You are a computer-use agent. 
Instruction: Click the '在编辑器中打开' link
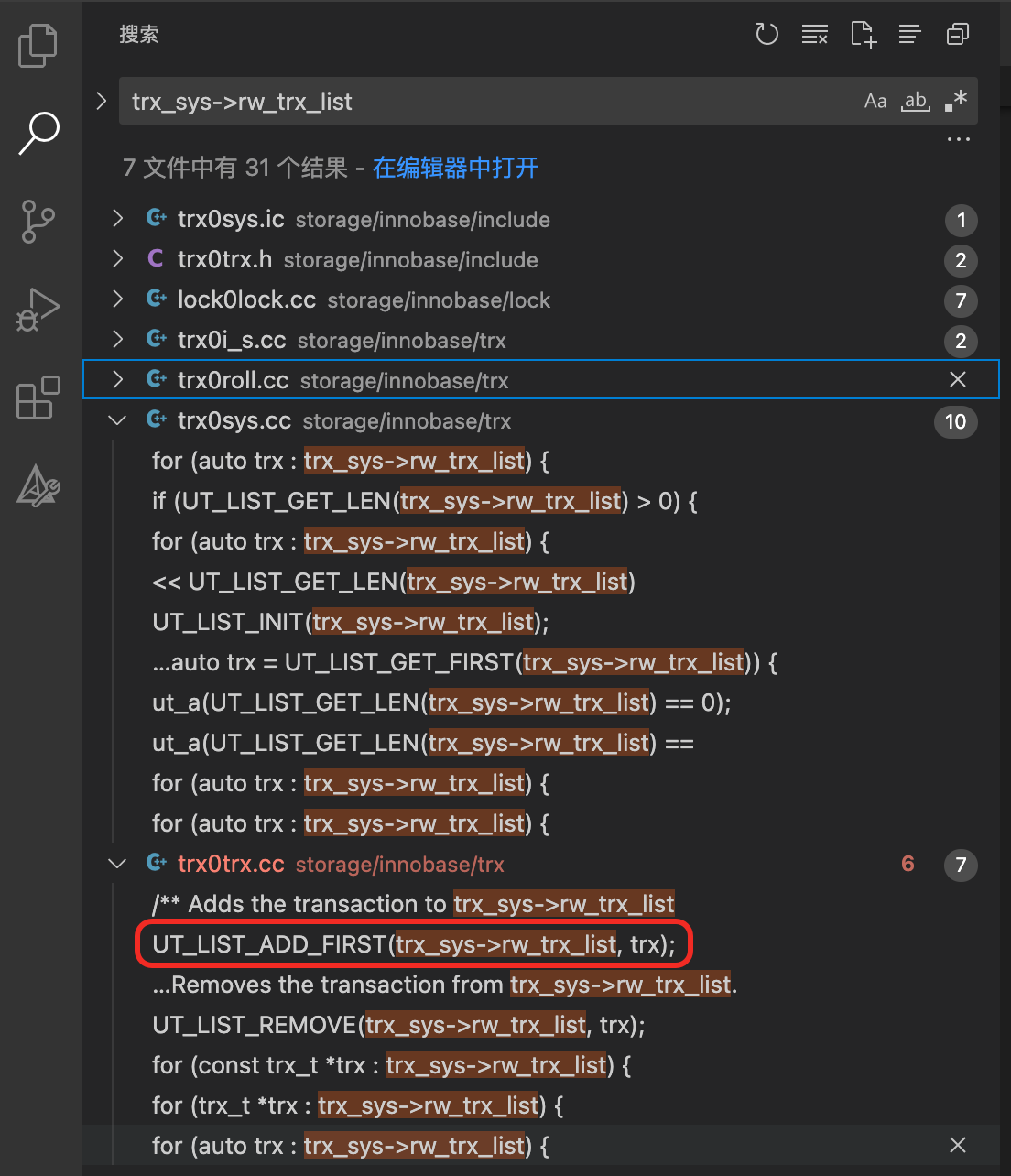(455, 168)
